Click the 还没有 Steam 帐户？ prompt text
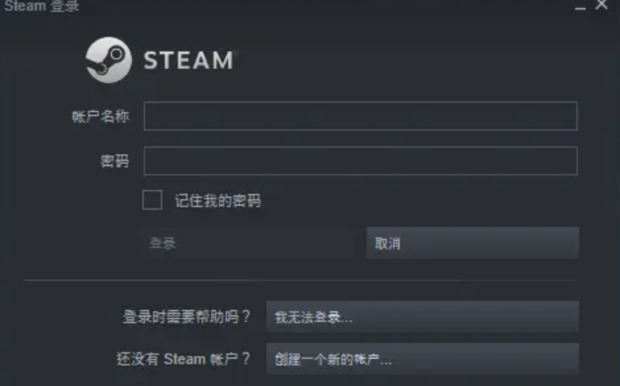 [183, 359]
